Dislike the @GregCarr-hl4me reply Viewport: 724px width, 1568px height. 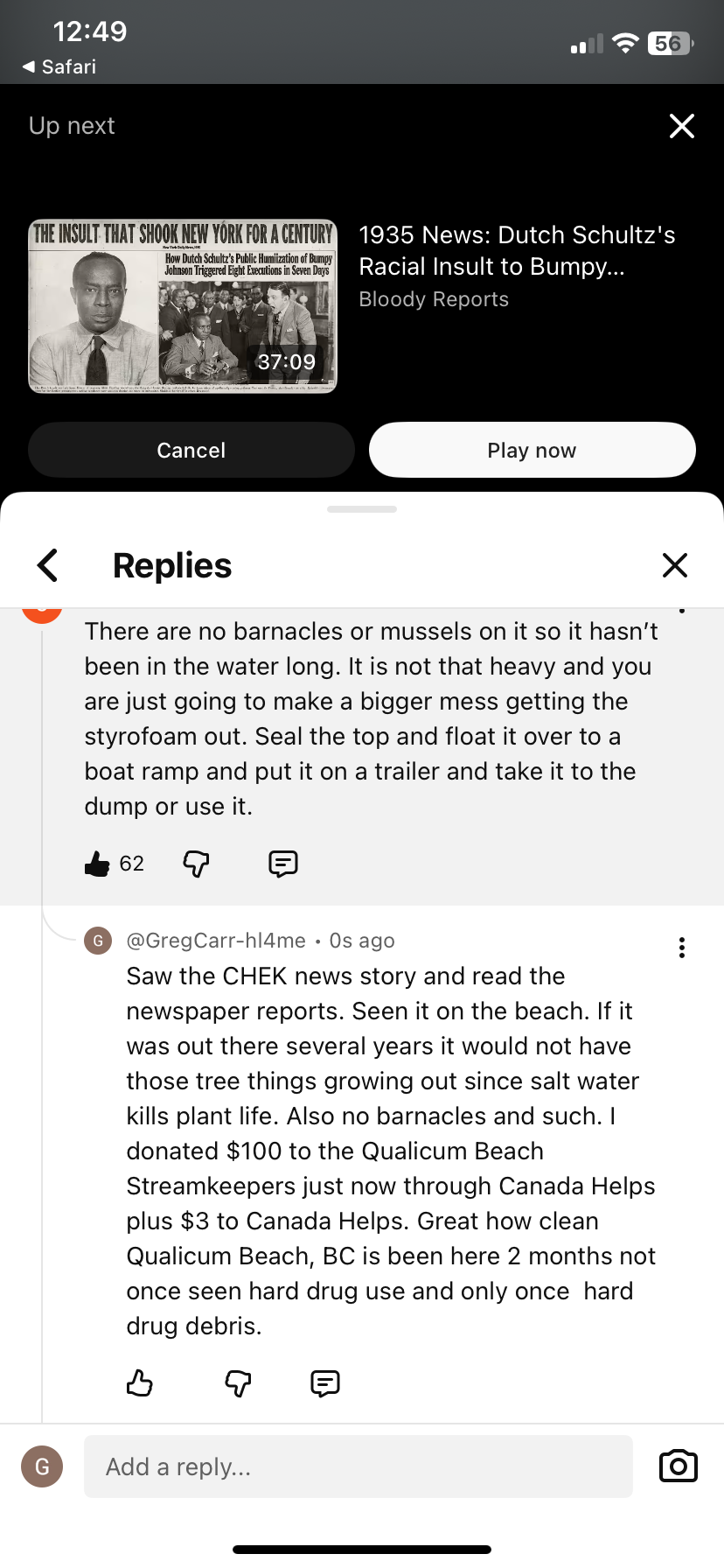coord(238,1382)
